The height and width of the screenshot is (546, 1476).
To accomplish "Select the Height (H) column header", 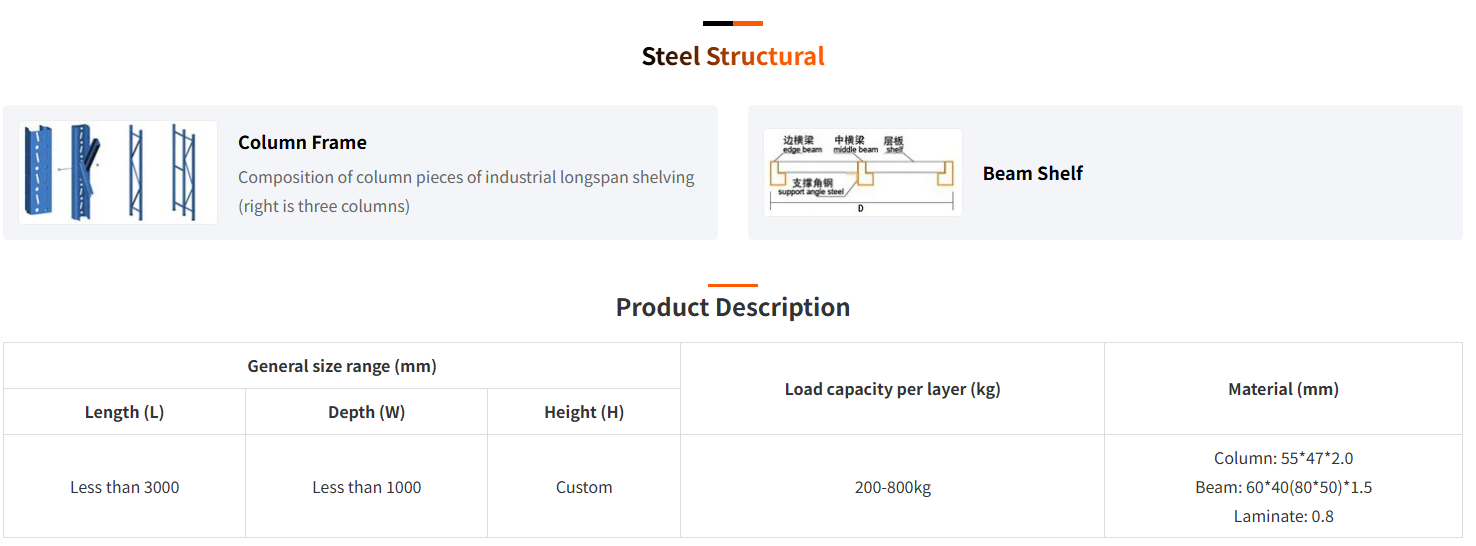I will click(584, 412).
